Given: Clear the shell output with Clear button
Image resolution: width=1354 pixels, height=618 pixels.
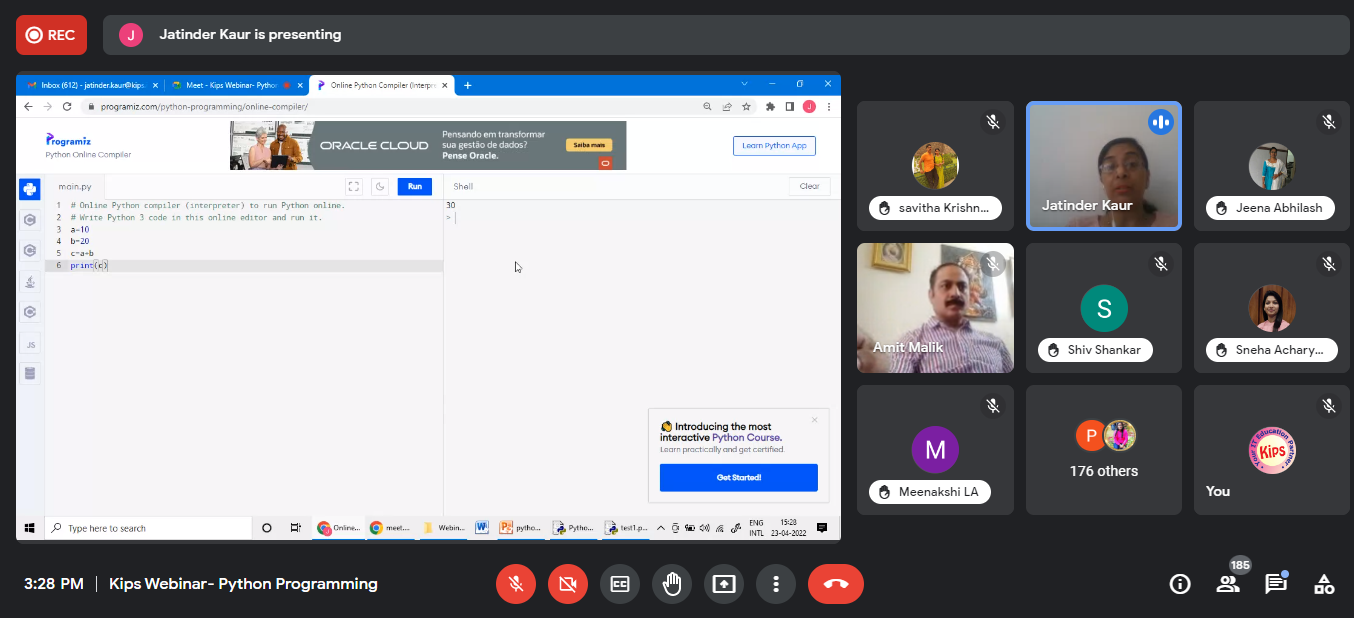Looking at the screenshot, I should pyautogui.click(x=809, y=186).
